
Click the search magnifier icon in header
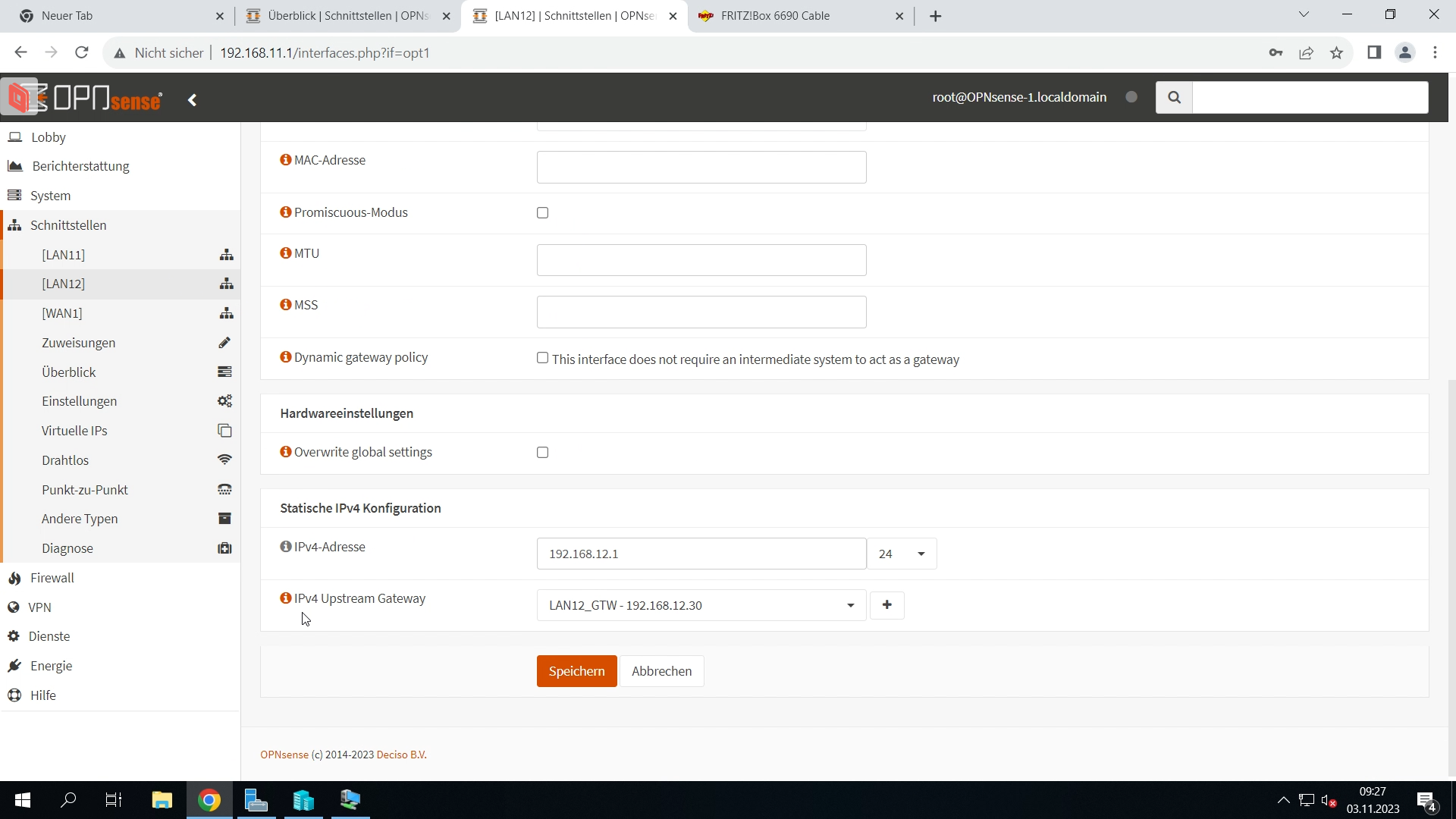pyautogui.click(x=1174, y=98)
